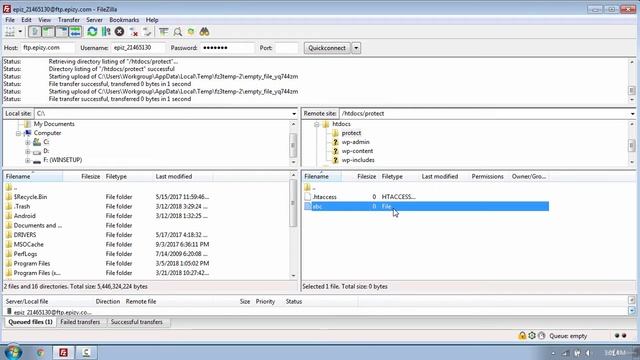Sort local files by Filename column
Screen dimensions: 640x360
(33, 177)
